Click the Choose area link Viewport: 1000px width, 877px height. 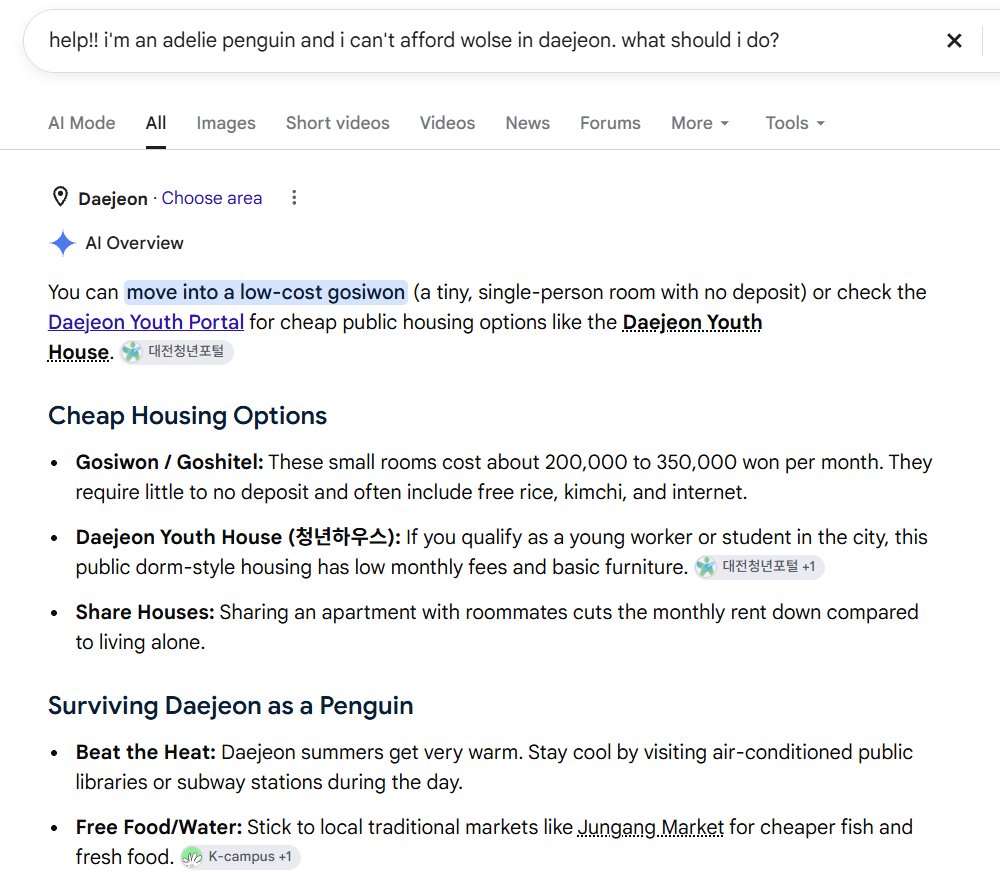(x=212, y=198)
